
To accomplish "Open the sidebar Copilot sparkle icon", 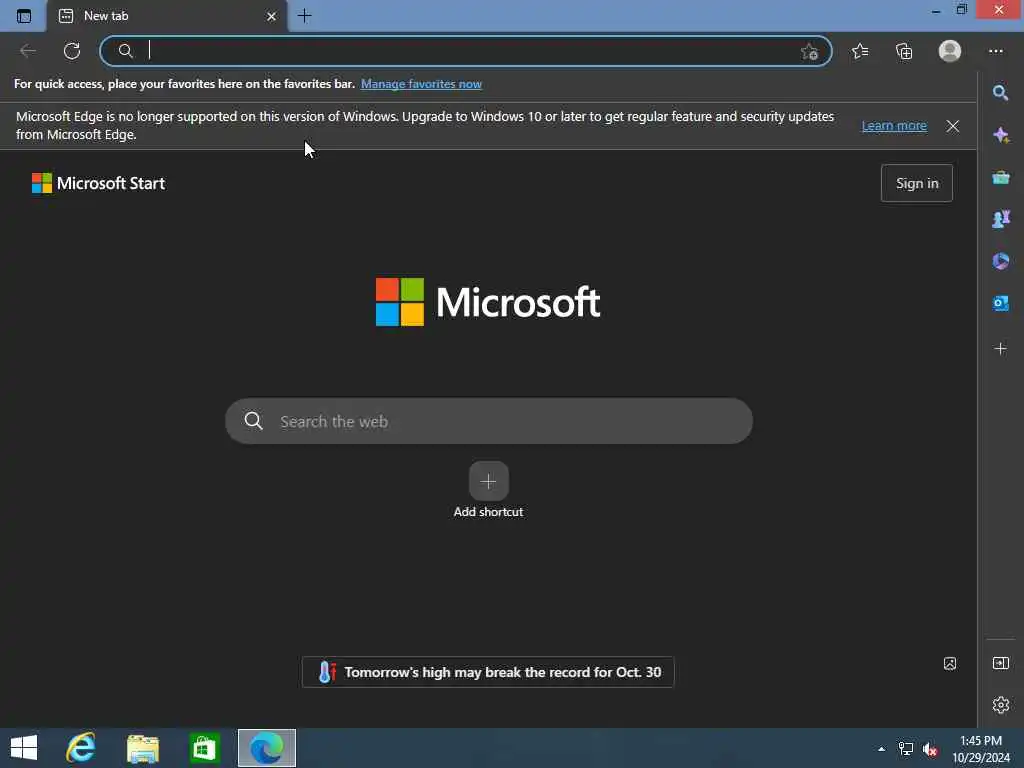I will click(x=1000, y=135).
